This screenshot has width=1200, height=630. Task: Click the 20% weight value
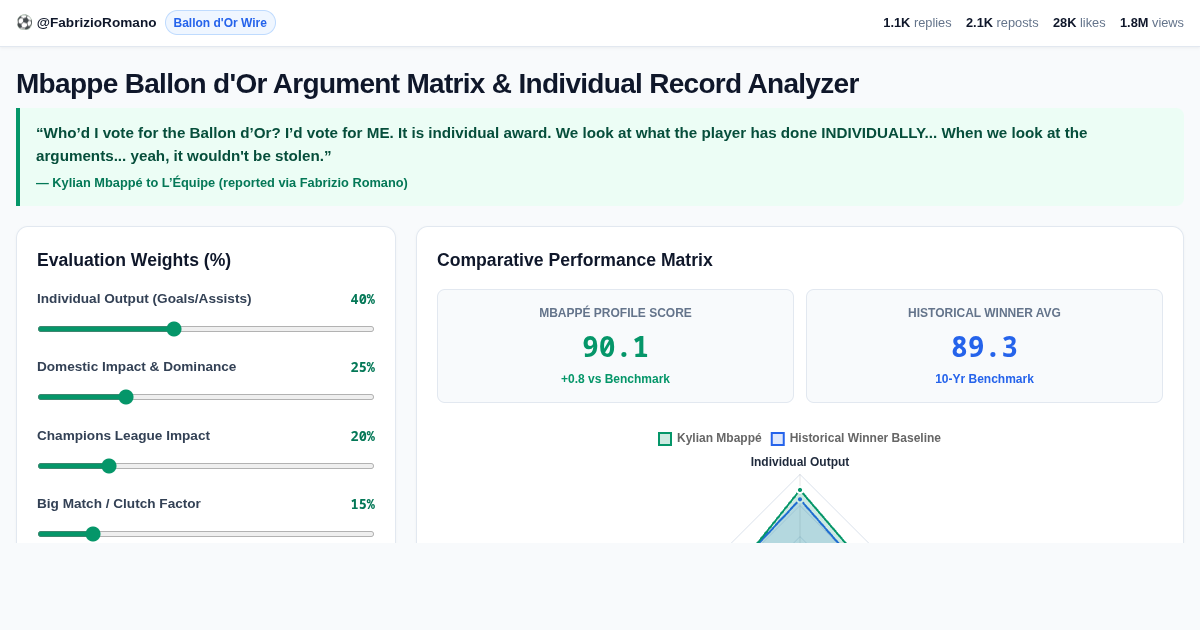click(x=362, y=436)
